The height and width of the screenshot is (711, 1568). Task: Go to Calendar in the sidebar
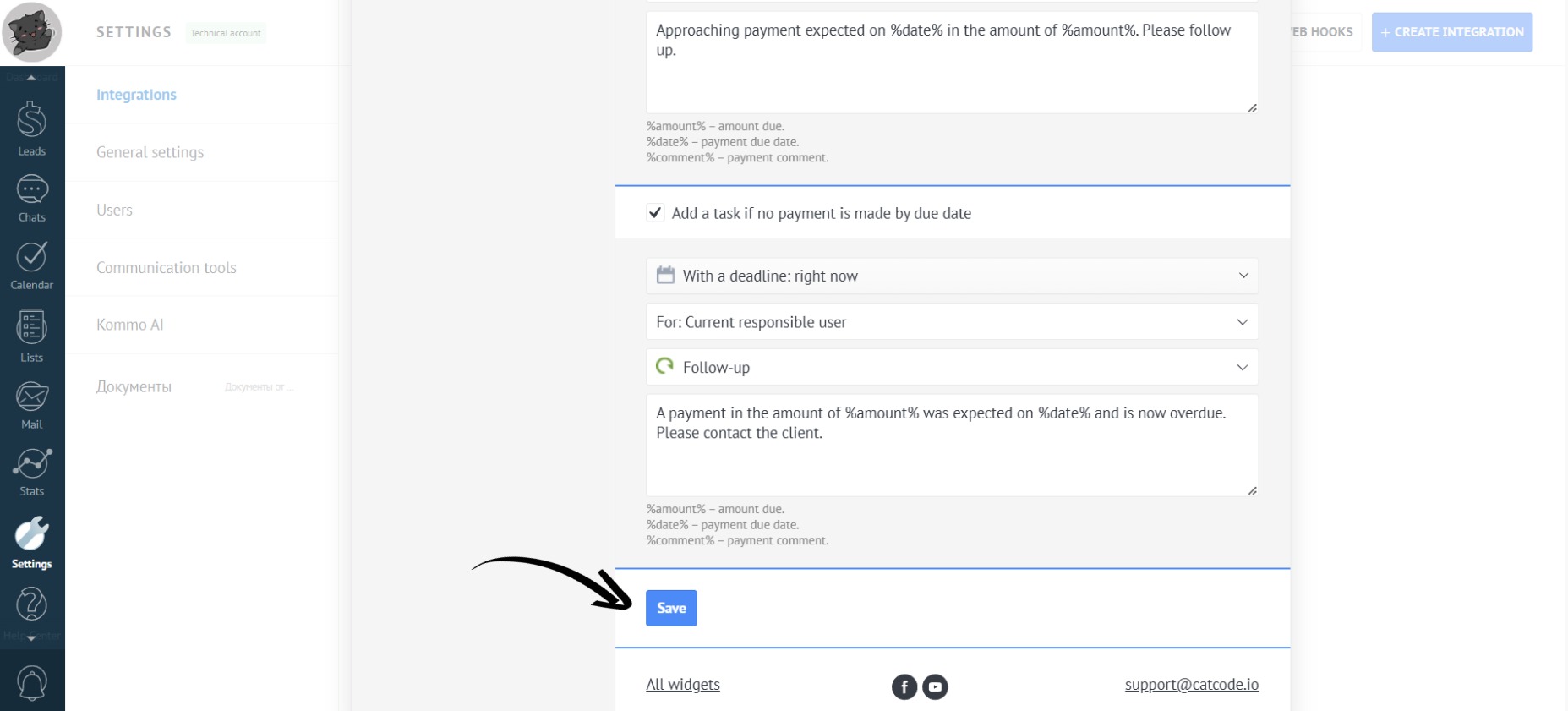click(x=31, y=265)
